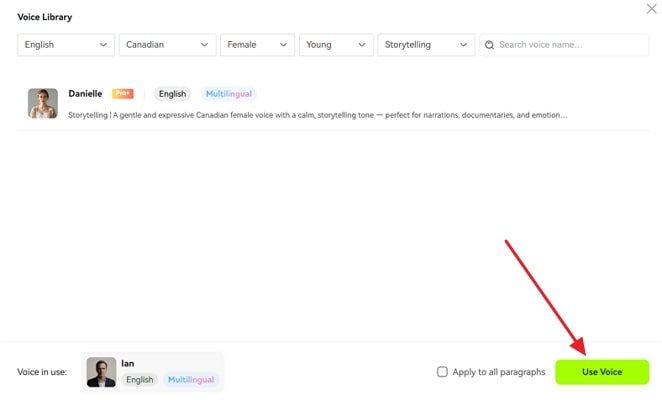
Task: Click Ian's English tag
Action: (x=140, y=379)
